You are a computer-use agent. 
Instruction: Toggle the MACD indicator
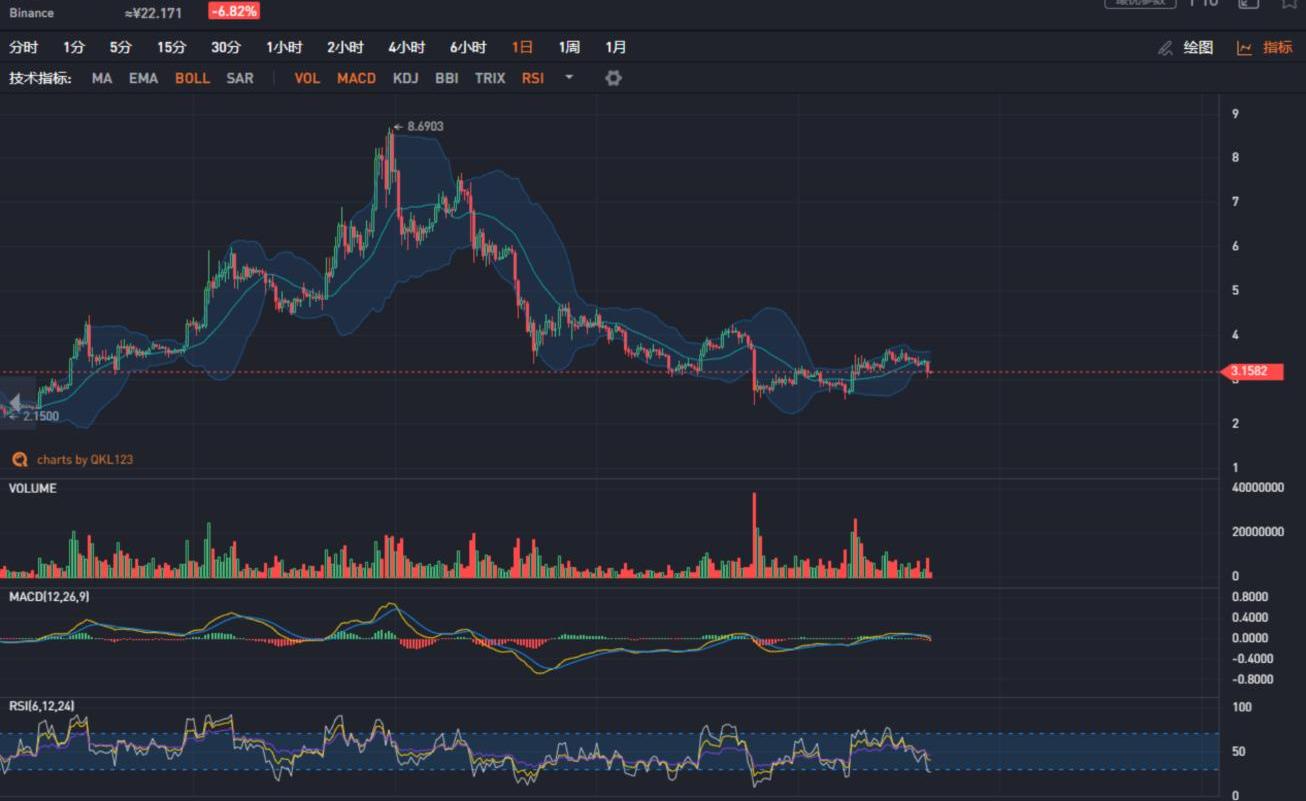click(356, 78)
